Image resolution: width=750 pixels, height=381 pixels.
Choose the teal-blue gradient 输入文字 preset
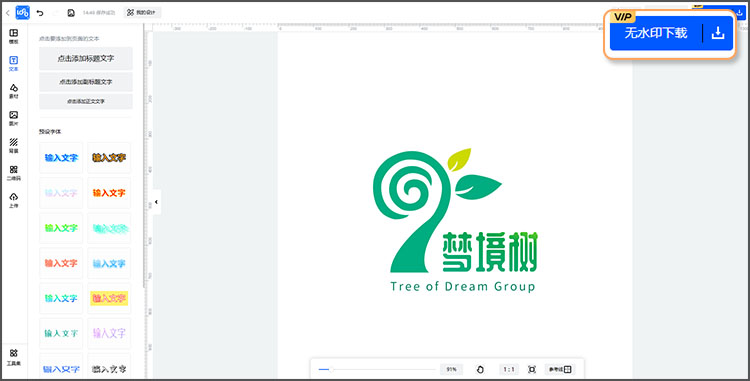coord(61,298)
